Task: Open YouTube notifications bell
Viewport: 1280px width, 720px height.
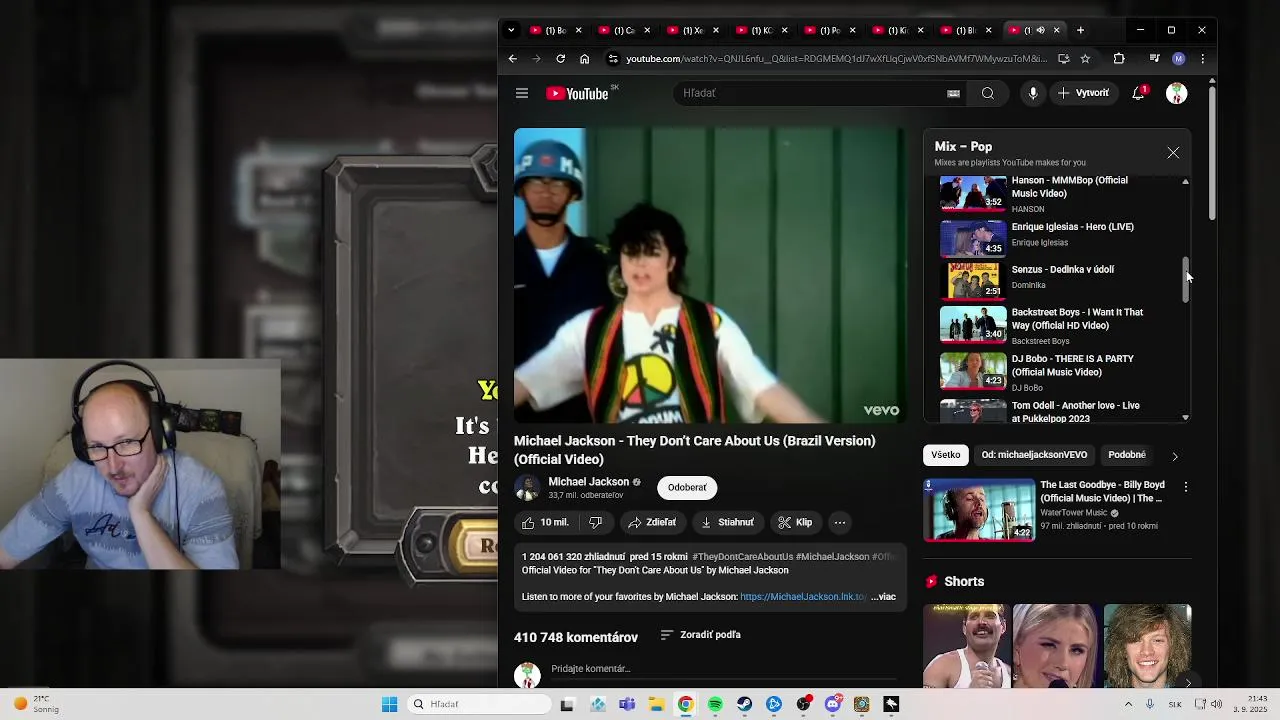Action: pyautogui.click(x=1138, y=93)
